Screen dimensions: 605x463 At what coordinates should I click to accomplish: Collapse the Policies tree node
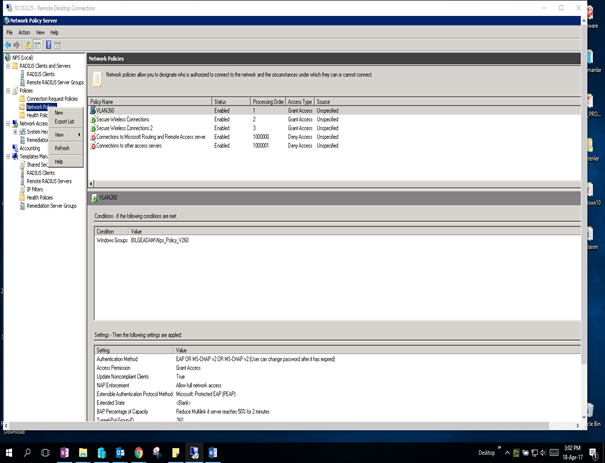(x=8, y=91)
